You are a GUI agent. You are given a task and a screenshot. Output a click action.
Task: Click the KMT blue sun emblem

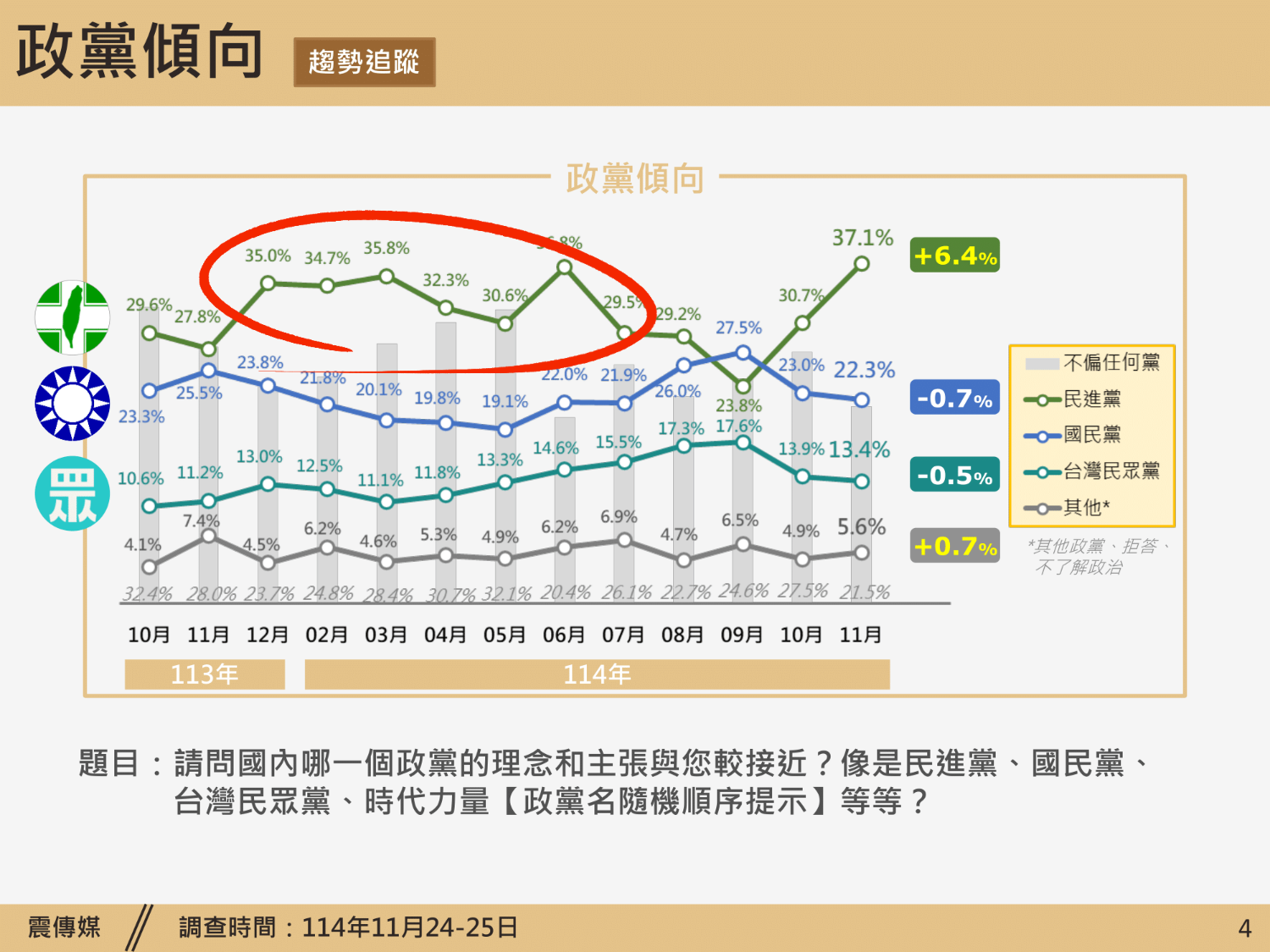(x=73, y=404)
